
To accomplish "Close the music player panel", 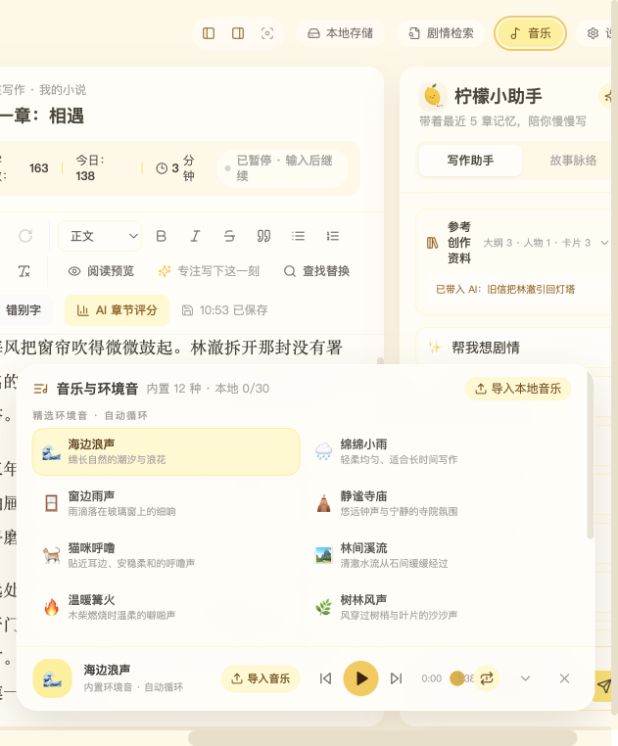I will tap(565, 678).
